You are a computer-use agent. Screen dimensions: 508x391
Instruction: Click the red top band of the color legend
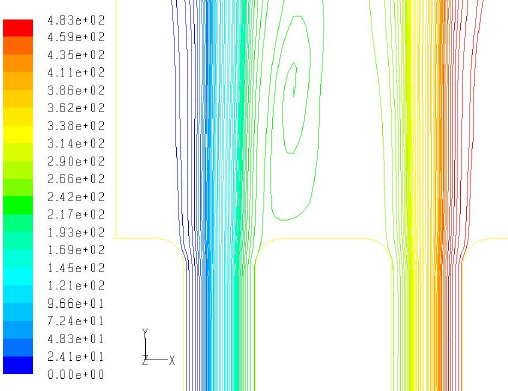[18, 28]
